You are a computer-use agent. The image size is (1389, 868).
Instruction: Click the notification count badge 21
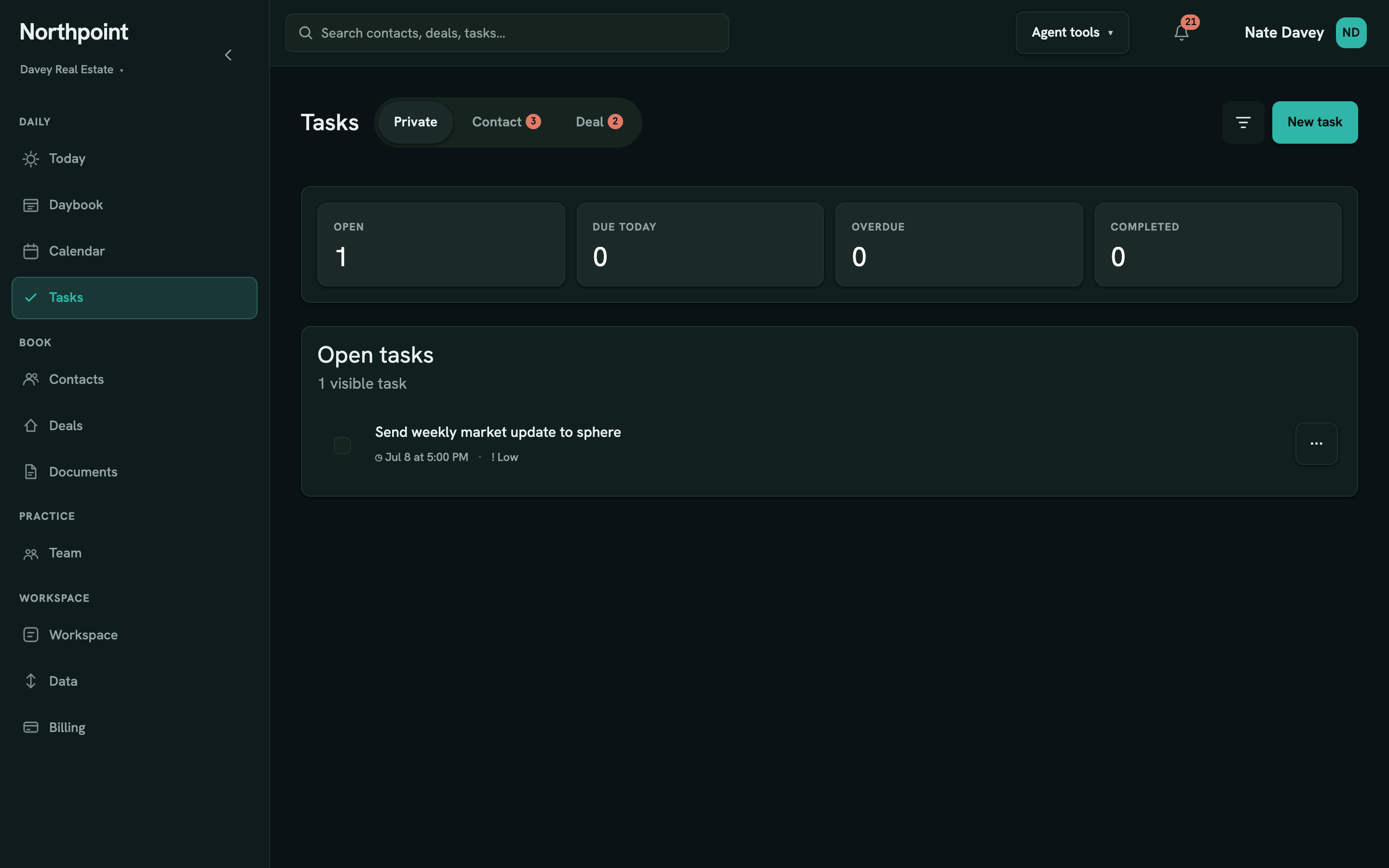pyautogui.click(x=1190, y=22)
